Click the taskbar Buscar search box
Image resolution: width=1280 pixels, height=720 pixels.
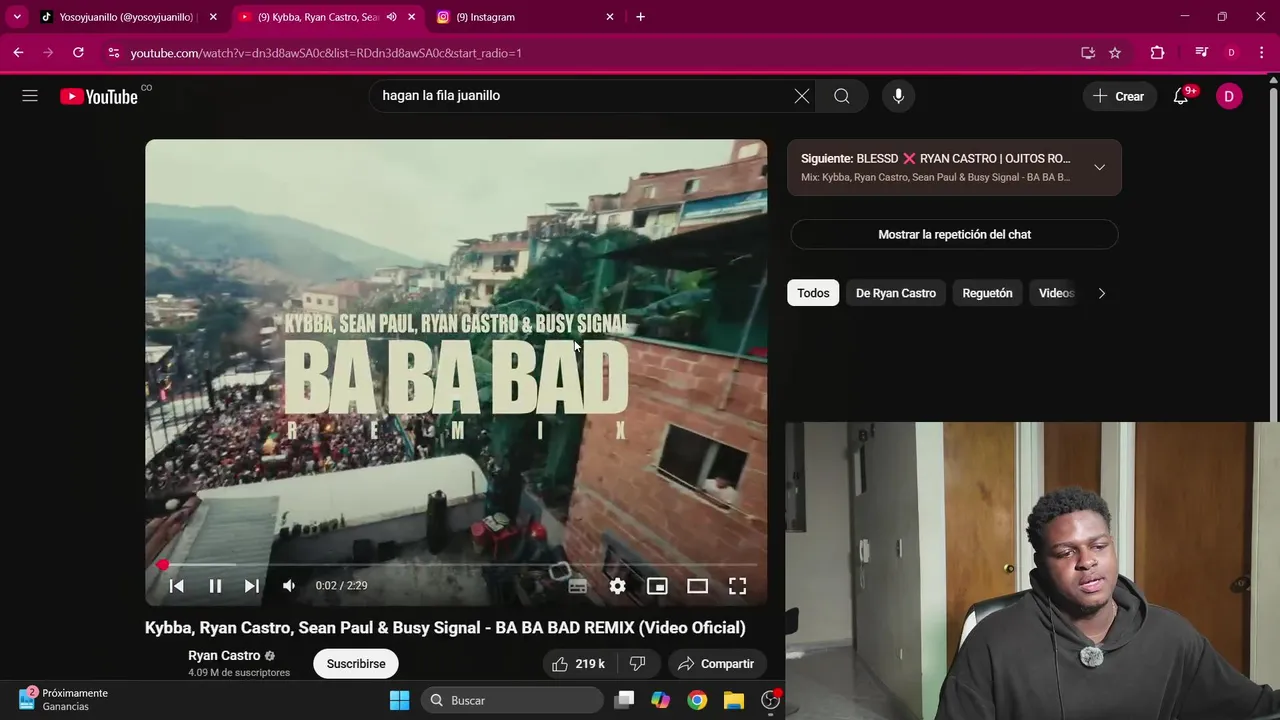(512, 700)
